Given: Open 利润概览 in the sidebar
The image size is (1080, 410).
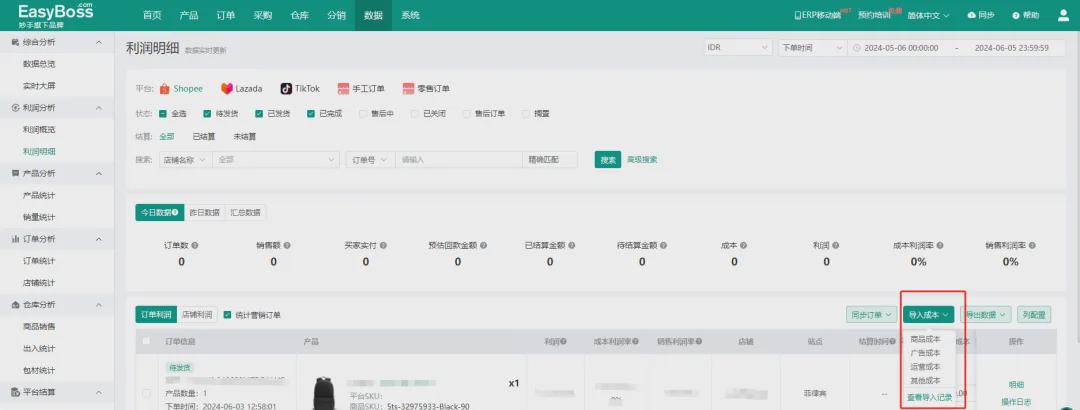Looking at the screenshot, I should (39, 130).
